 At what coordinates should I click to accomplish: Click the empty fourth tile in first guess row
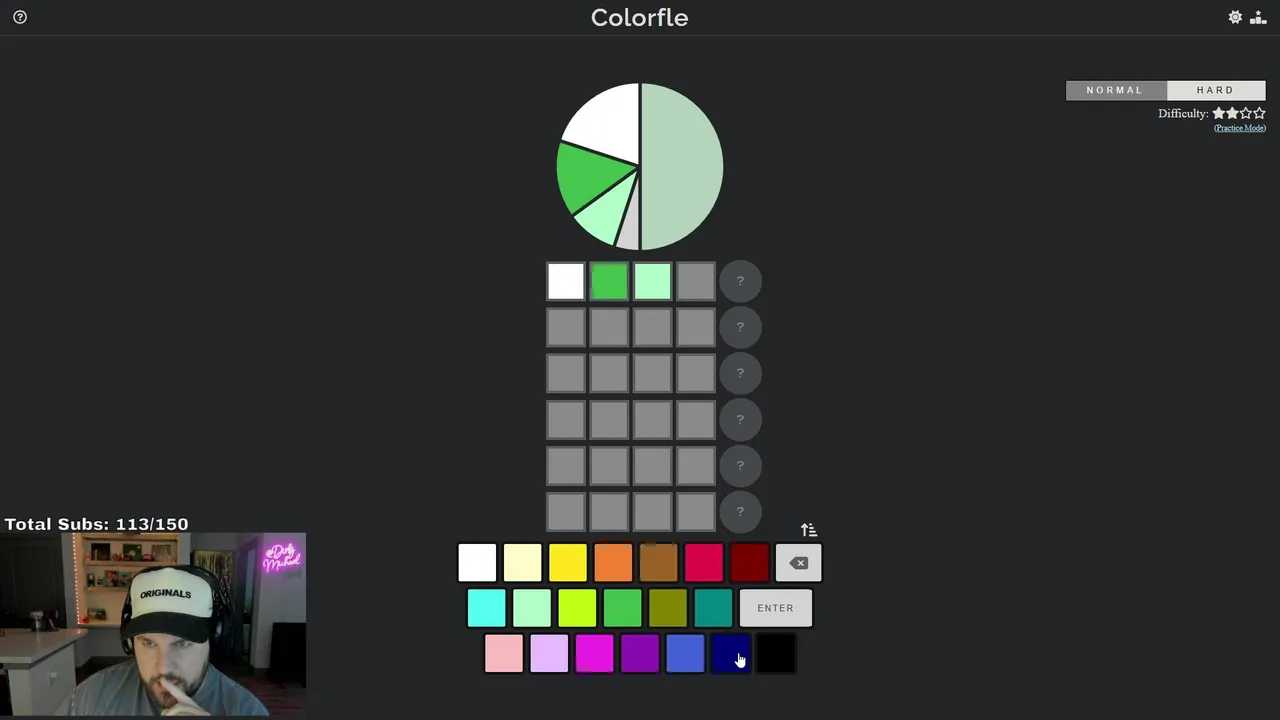[696, 281]
